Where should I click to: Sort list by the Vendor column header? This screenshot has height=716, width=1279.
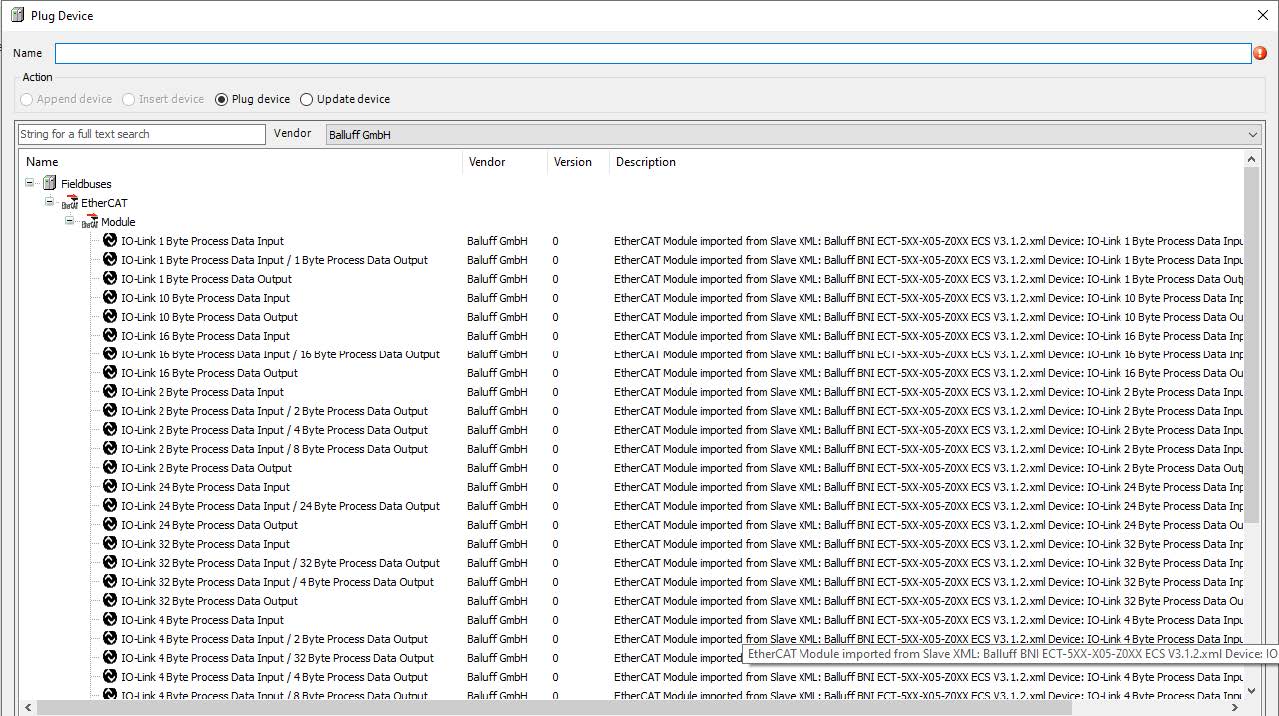coord(487,162)
